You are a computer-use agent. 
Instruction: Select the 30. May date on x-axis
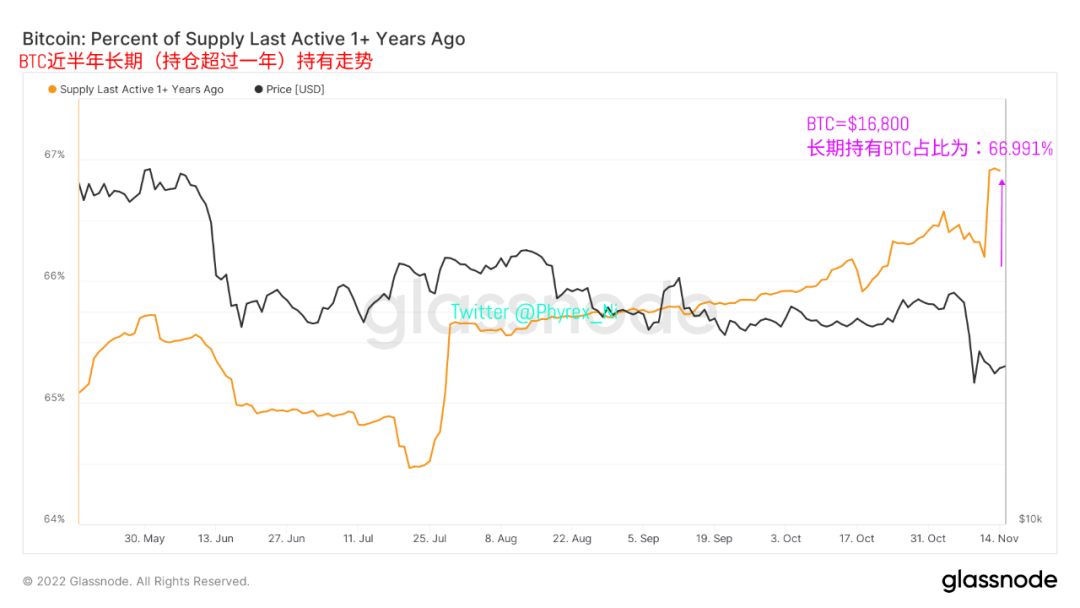[x=144, y=539]
